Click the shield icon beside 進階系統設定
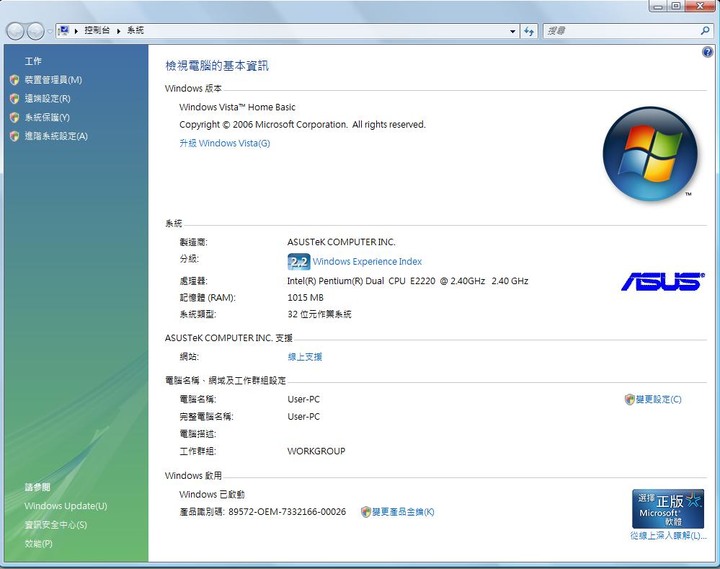 [x=15, y=136]
